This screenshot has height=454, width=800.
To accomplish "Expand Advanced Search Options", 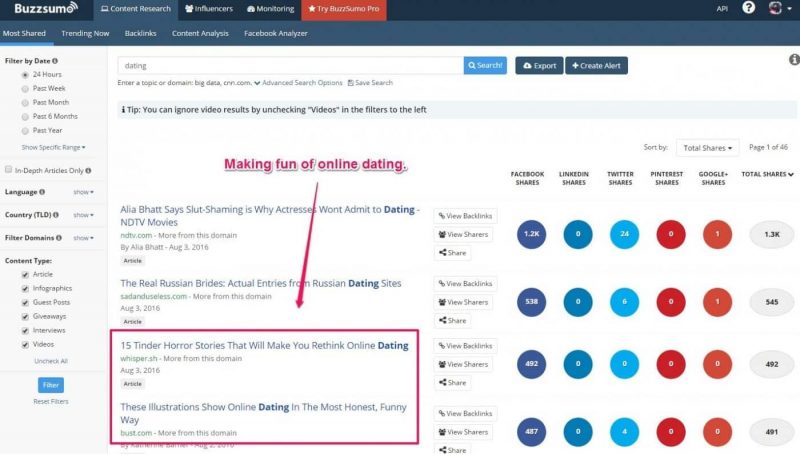I will tap(298, 83).
